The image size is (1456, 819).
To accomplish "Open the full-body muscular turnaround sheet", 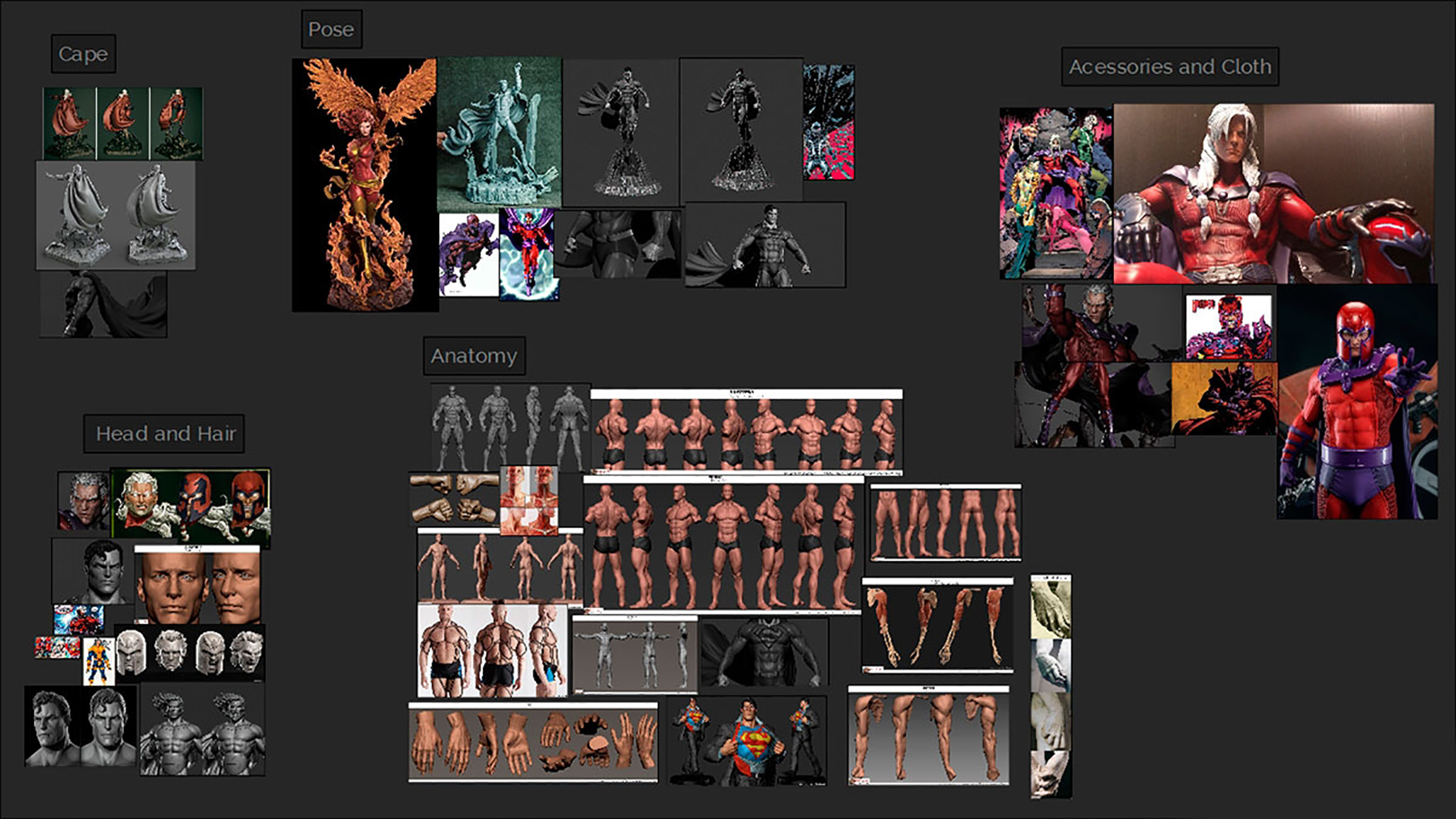I will coord(723,544).
